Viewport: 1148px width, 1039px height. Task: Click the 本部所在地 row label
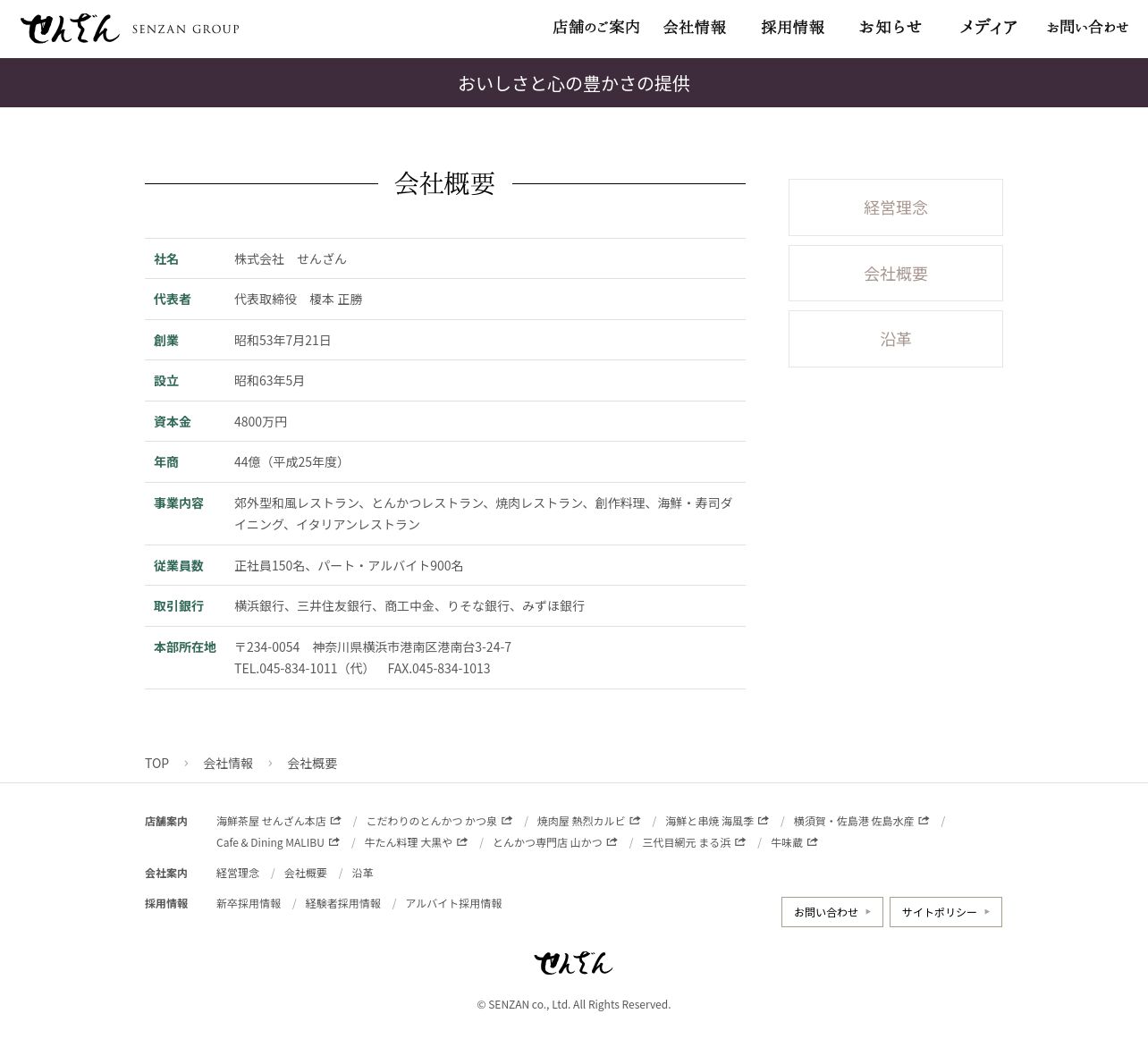coord(185,646)
